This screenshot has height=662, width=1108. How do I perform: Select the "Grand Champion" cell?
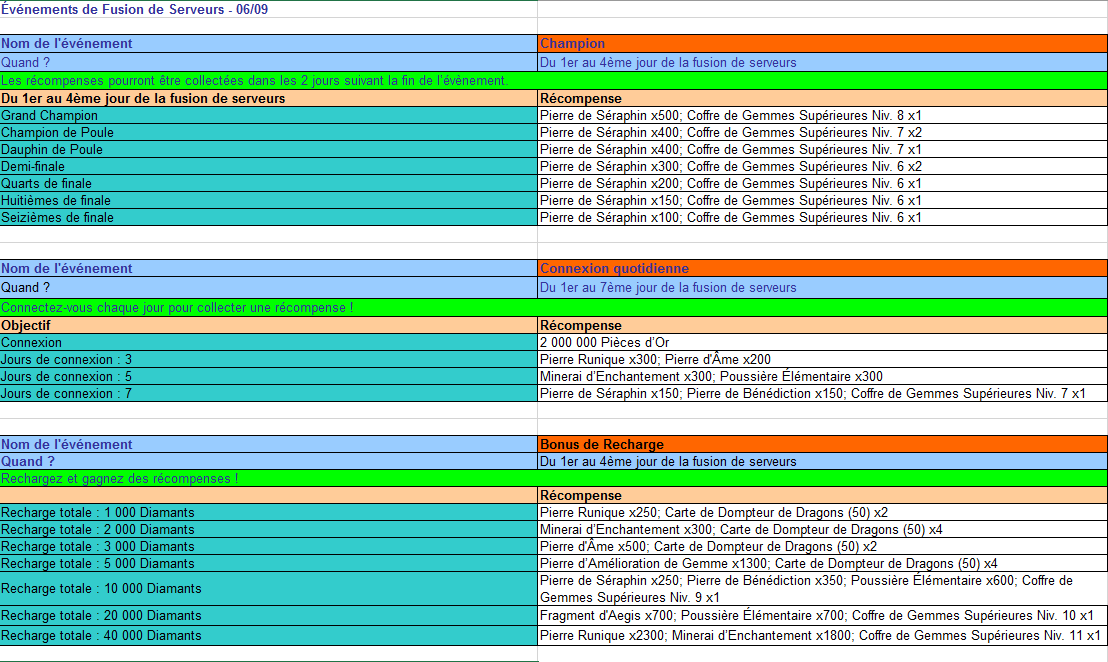[268, 116]
